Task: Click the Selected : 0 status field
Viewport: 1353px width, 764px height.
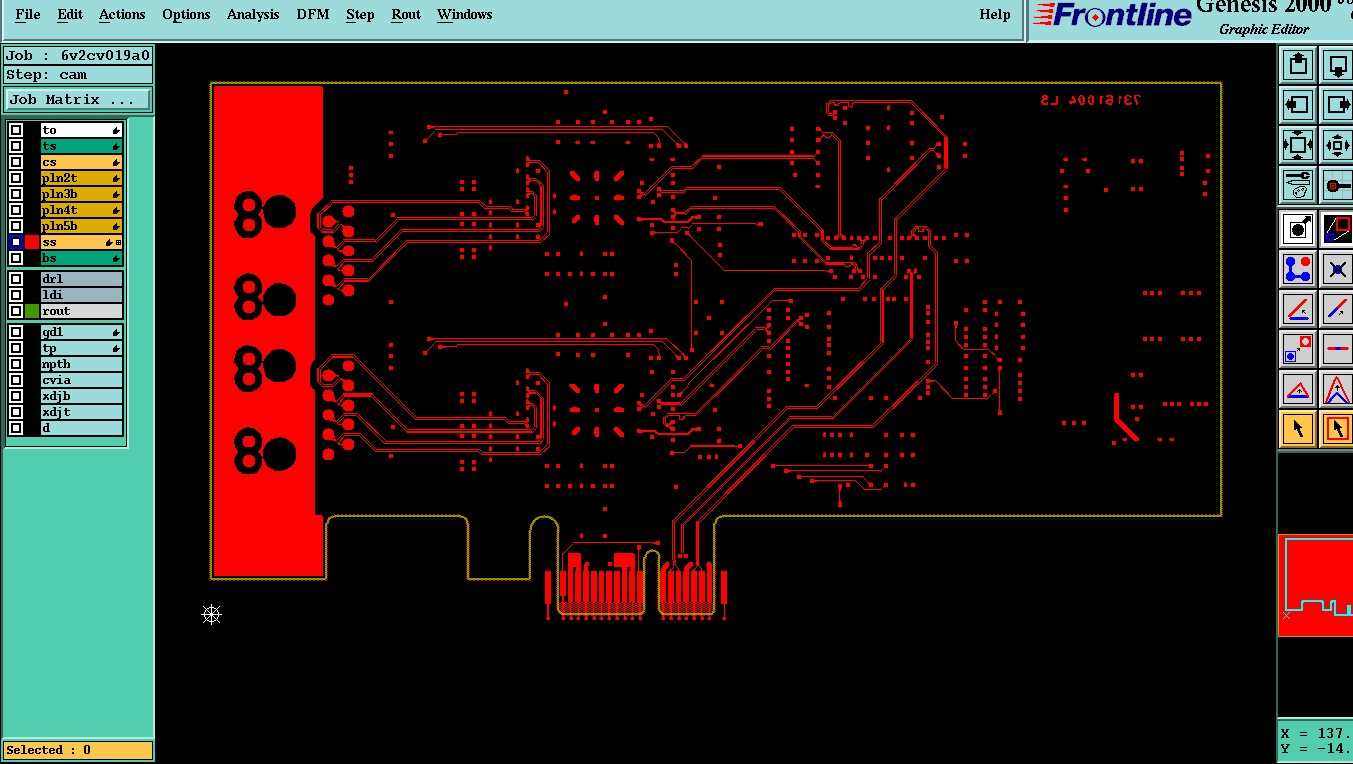Action: tap(78, 750)
